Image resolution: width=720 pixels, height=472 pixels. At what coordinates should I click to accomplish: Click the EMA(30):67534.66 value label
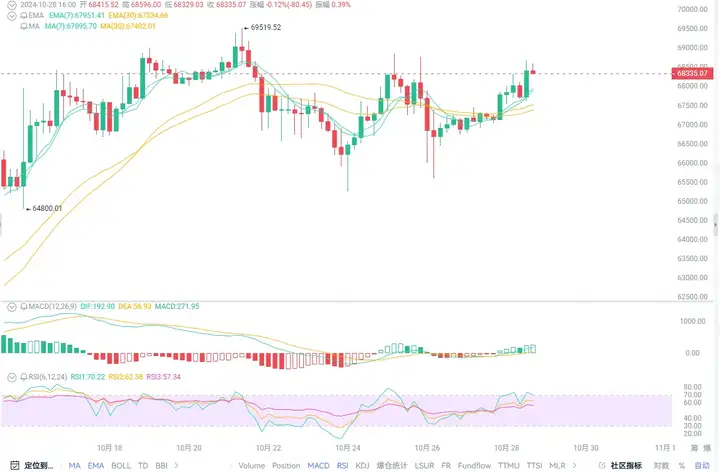point(138,16)
